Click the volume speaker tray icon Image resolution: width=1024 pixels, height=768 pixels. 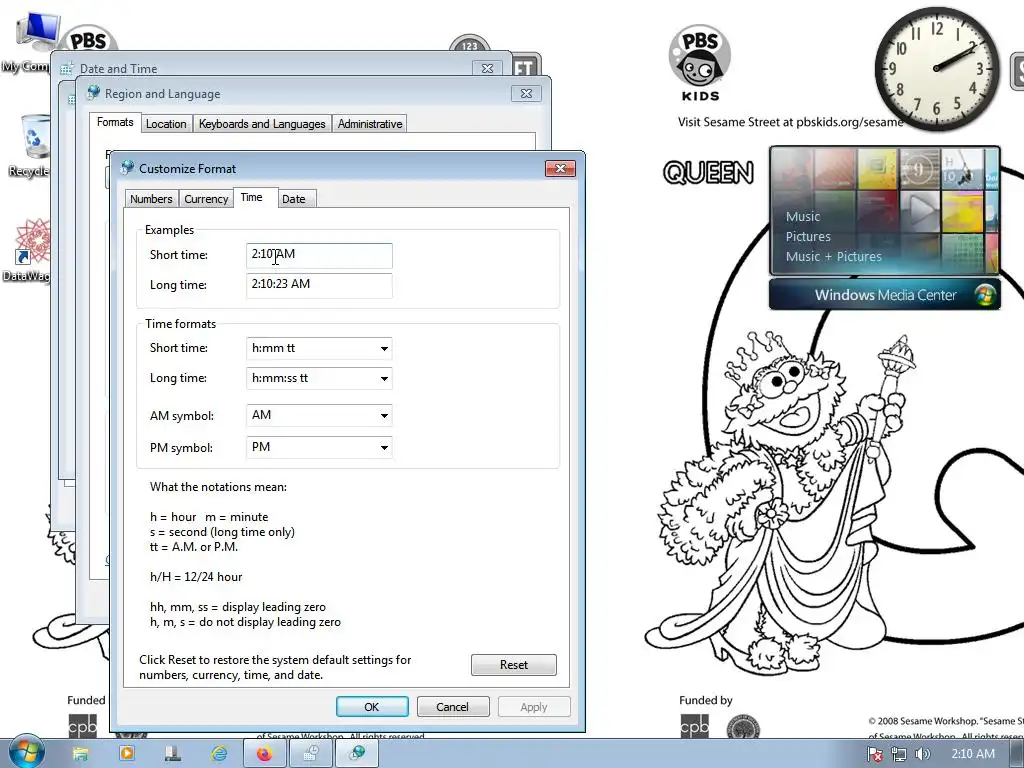[x=922, y=754]
